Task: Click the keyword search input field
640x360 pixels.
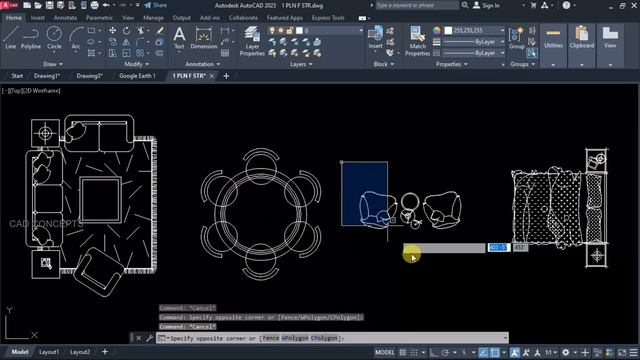Action: click(x=417, y=5)
